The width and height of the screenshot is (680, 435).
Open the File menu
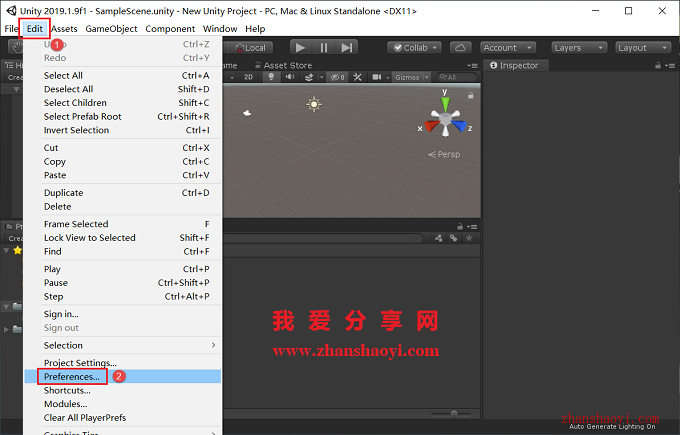point(11,29)
